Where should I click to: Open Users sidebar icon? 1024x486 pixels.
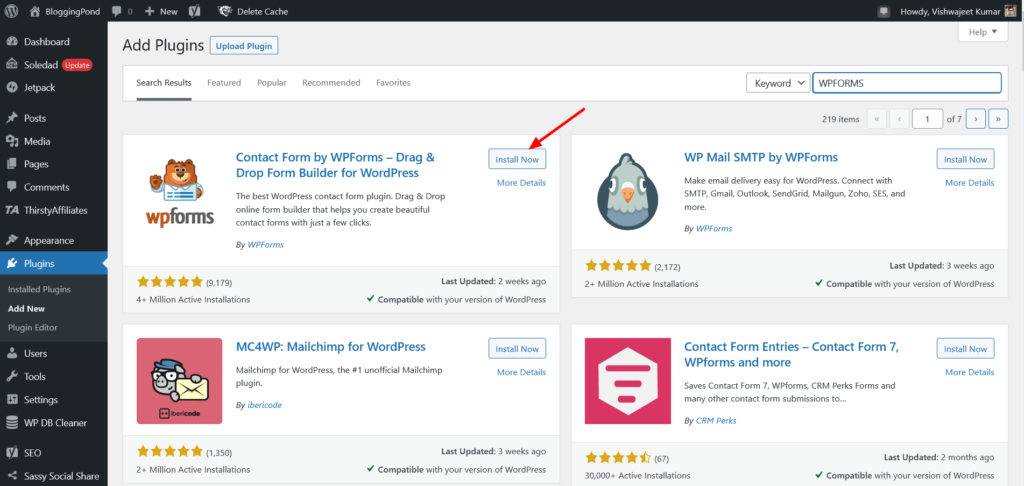coord(12,353)
